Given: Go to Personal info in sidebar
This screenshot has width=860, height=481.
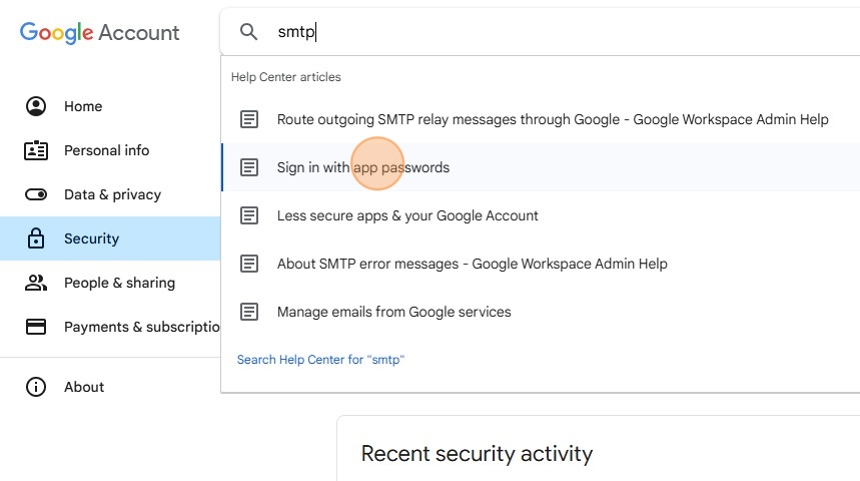Looking at the screenshot, I should coord(106,150).
